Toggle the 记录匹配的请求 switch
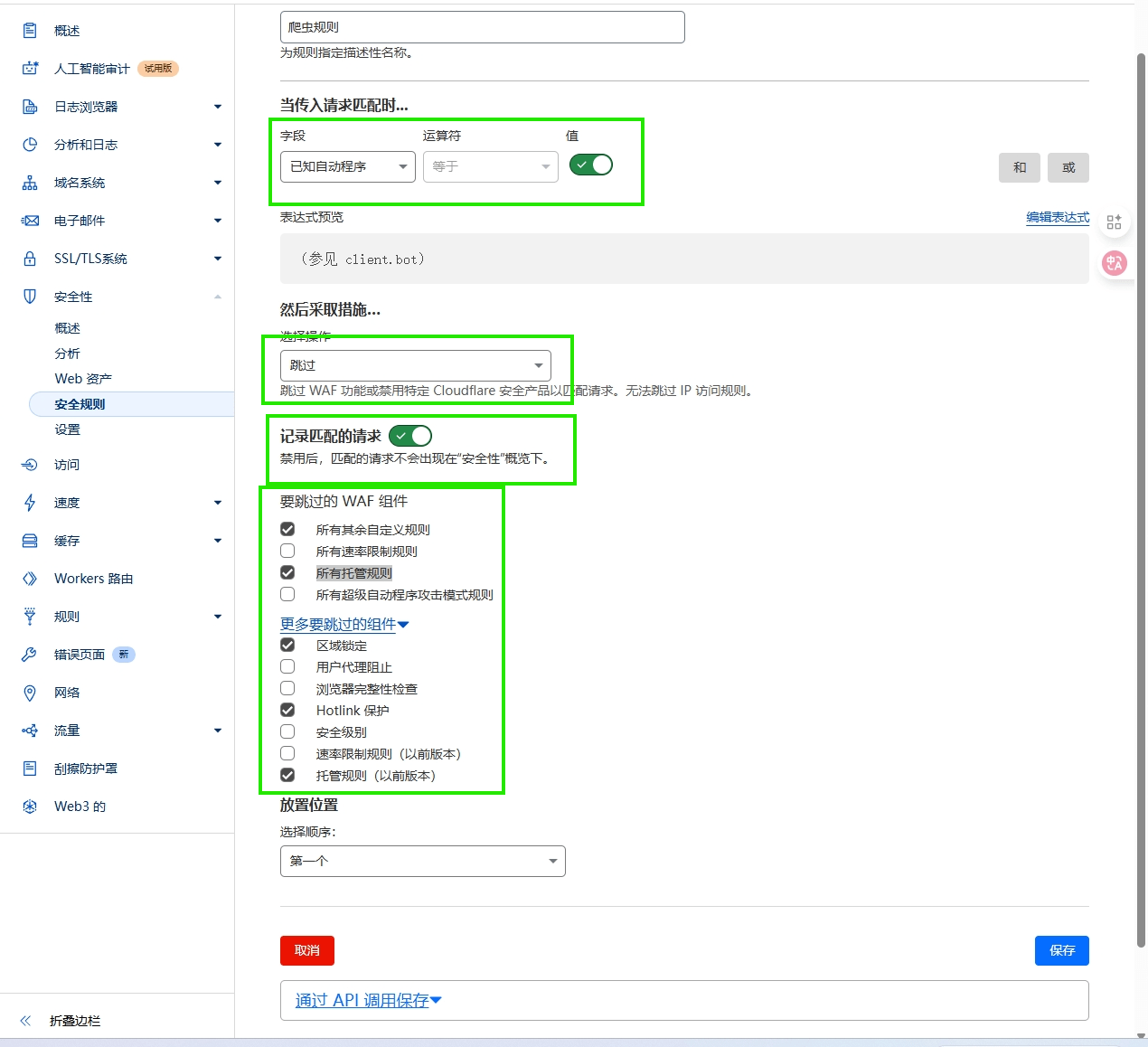This screenshot has width=1148, height=1047. (x=410, y=436)
